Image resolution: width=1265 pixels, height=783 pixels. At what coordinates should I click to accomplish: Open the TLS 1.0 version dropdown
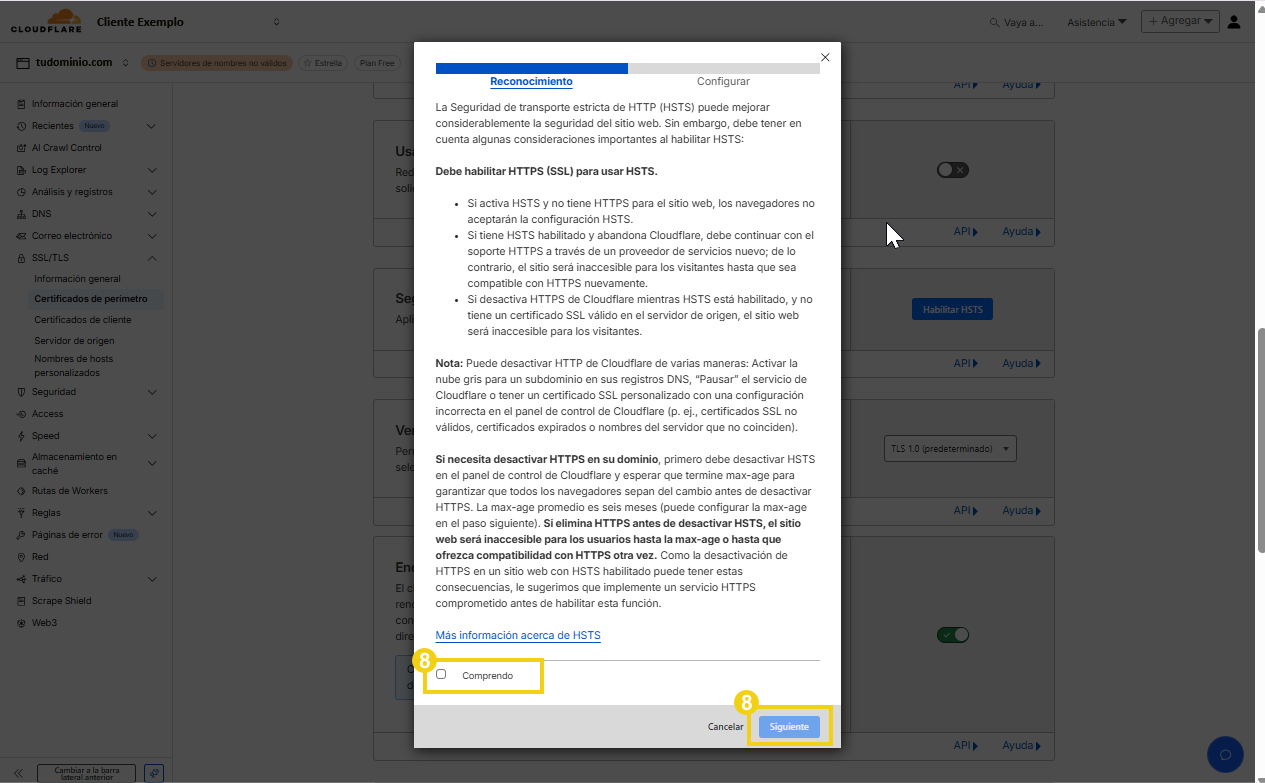click(949, 448)
